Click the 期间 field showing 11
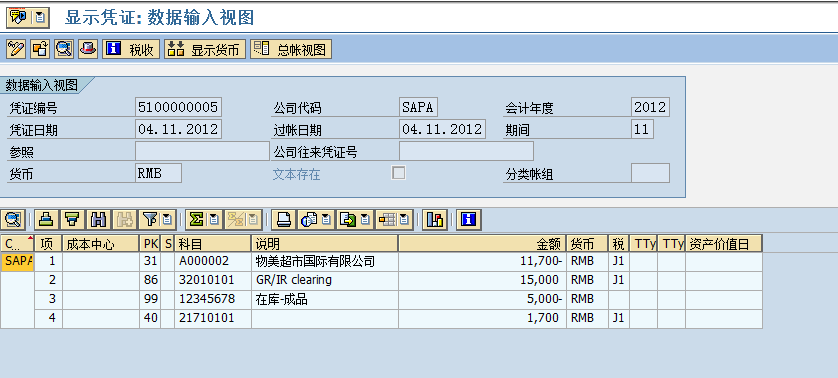This screenshot has width=838, height=378. tap(642, 129)
